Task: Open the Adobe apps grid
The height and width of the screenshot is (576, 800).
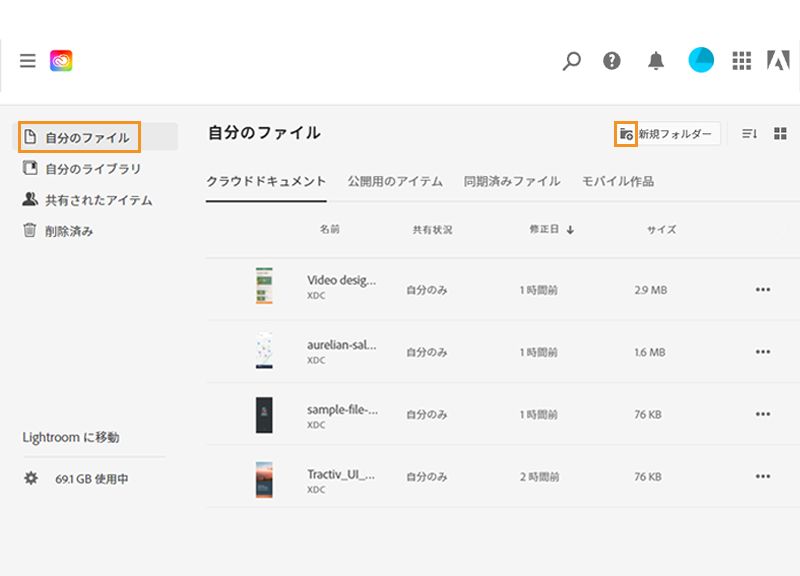Action: [x=742, y=61]
